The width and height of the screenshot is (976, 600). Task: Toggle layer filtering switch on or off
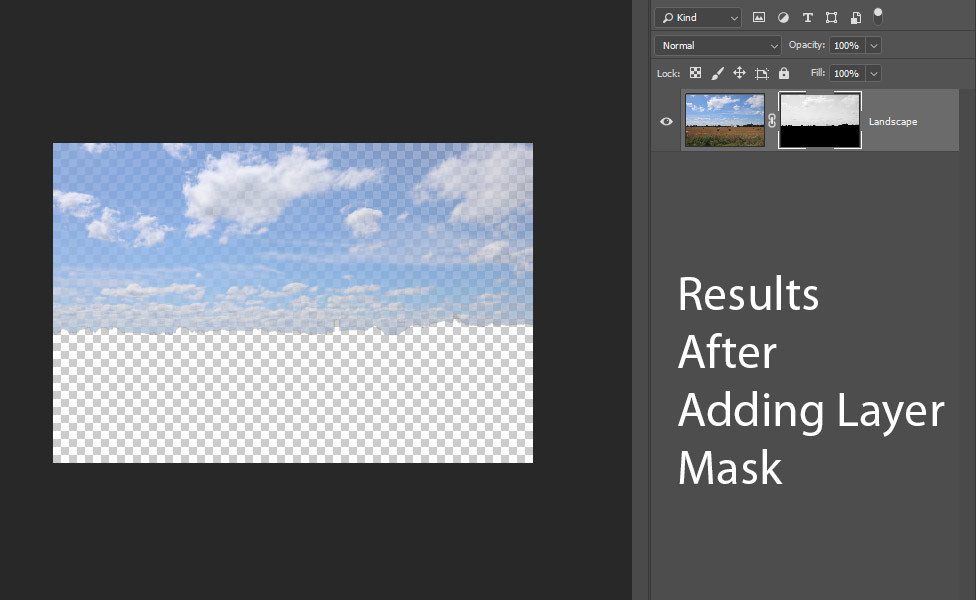point(878,16)
